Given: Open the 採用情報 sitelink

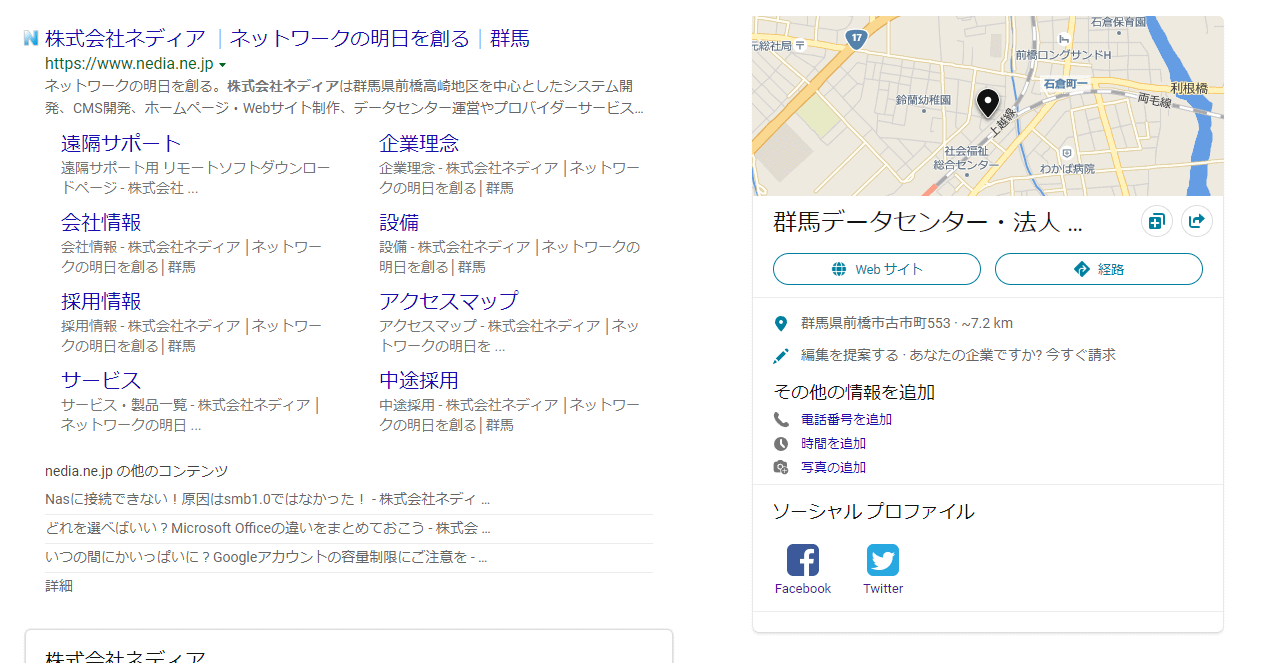Looking at the screenshot, I should pyautogui.click(x=101, y=301).
